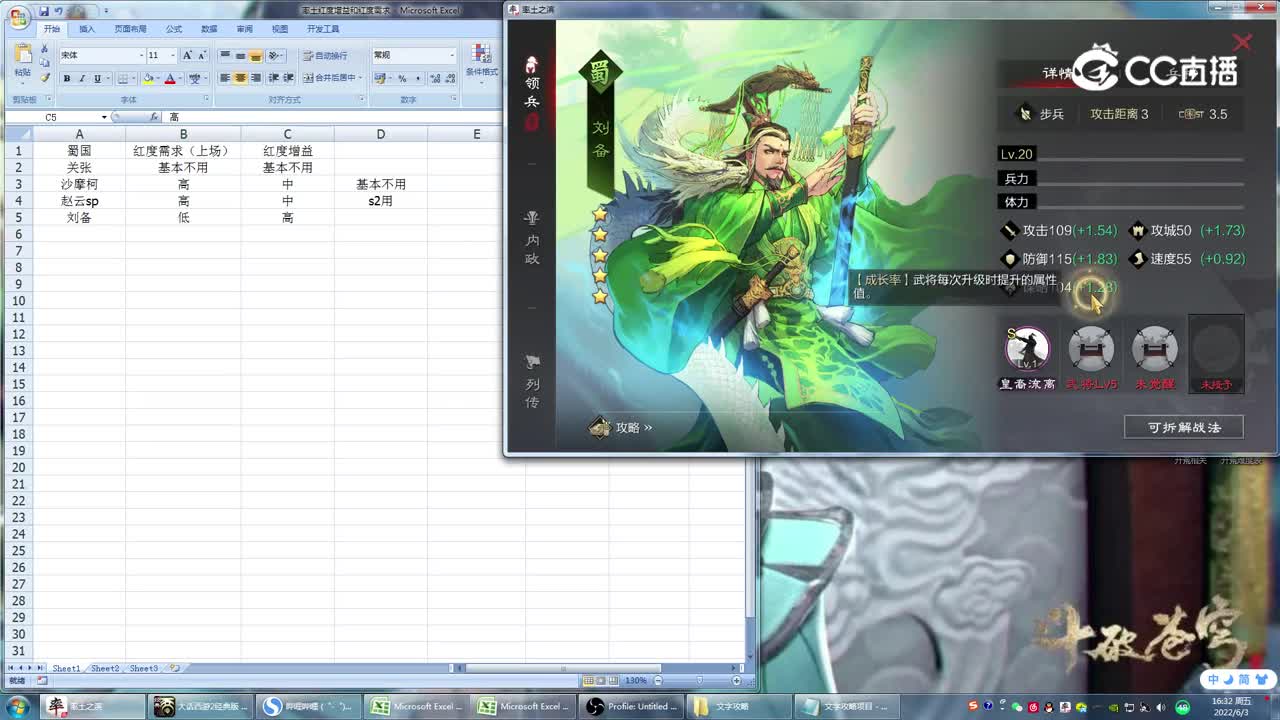Select column D header

(381, 134)
